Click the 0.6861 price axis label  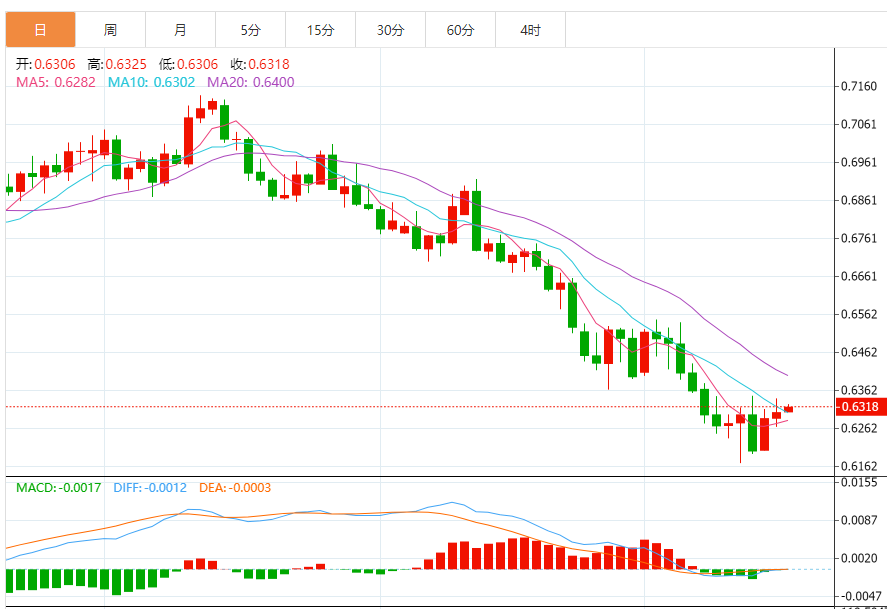[859, 200]
